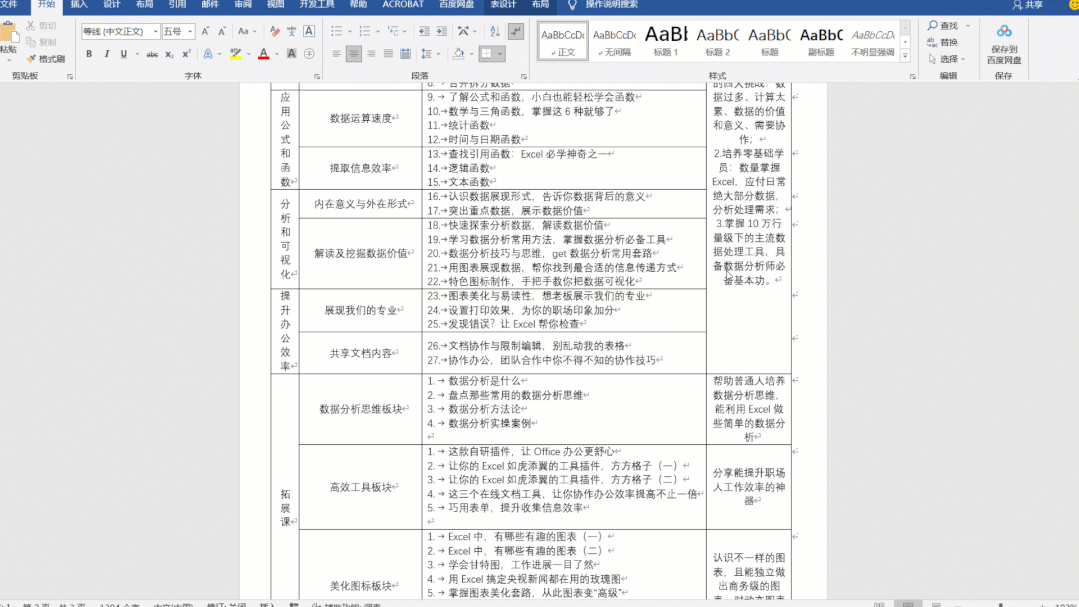Open the ACROBAT tab
The height and width of the screenshot is (607, 1079).
pos(403,5)
